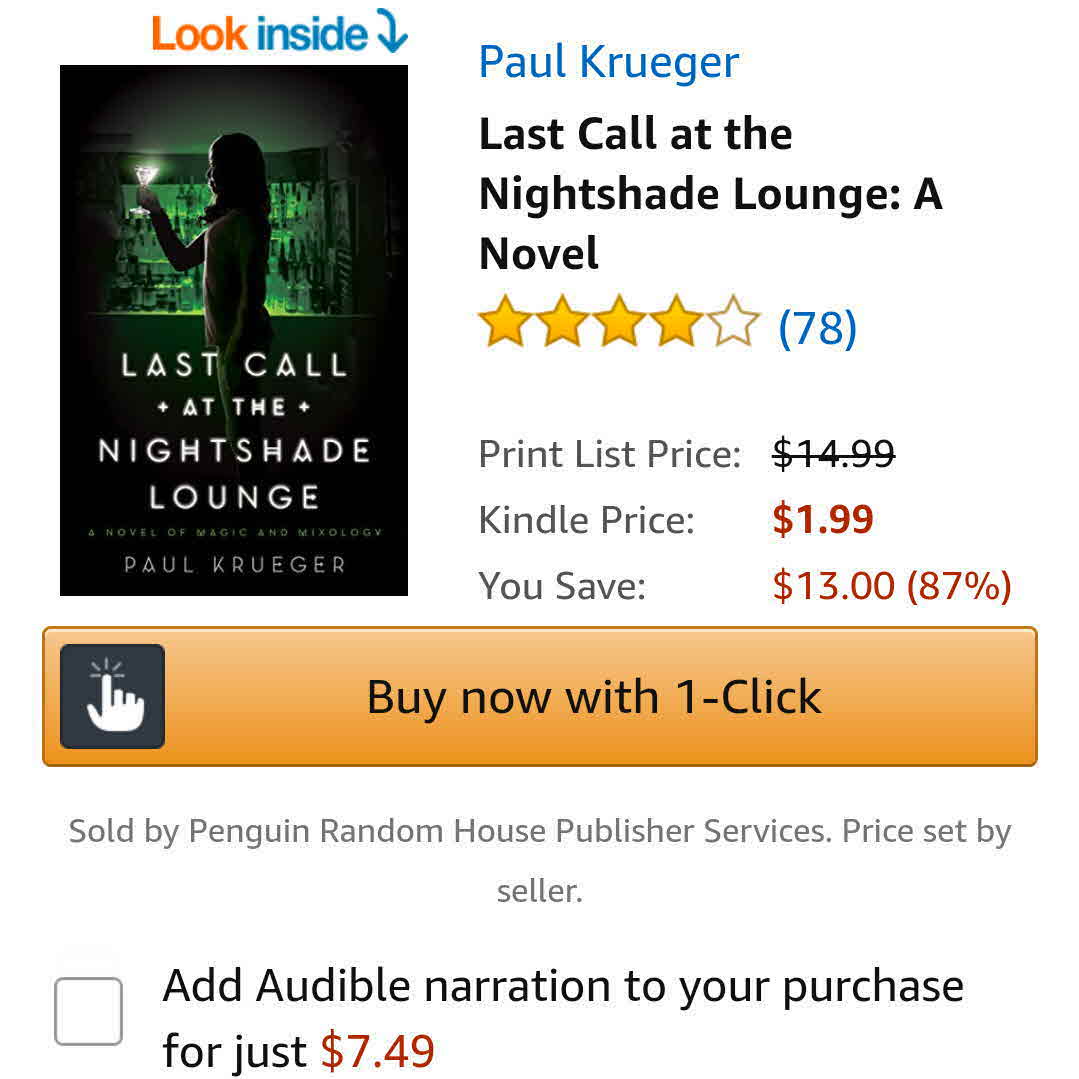Click the struck-through $14.99 list price
The width and height of the screenshot is (1079, 1079).
[x=834, y=454]
